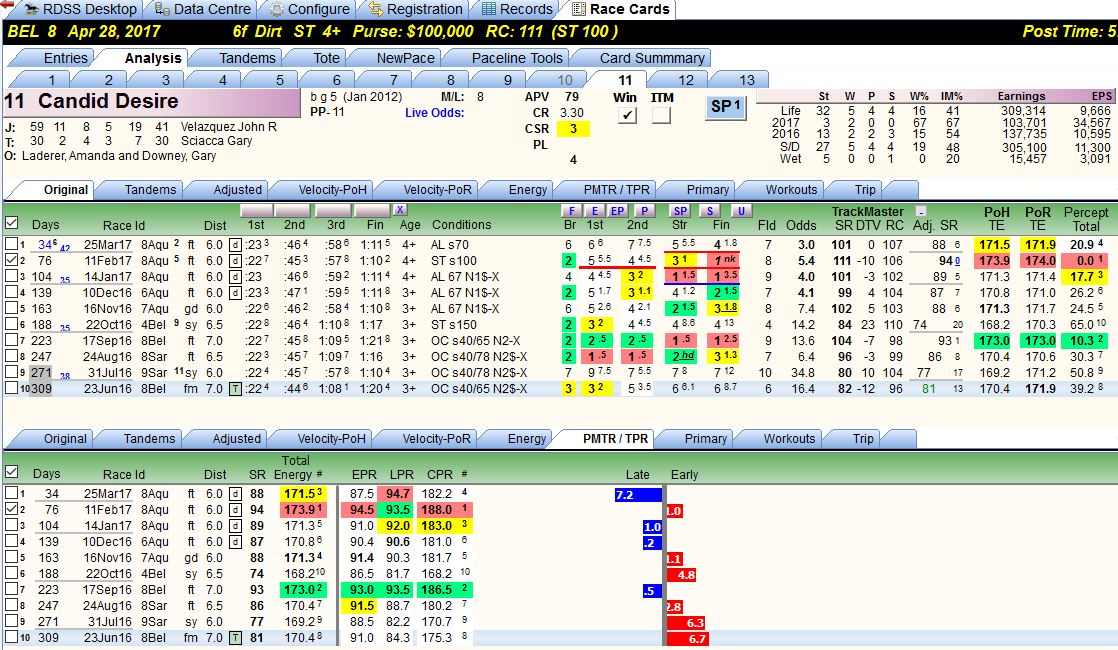Click the red back arrow icon

(7, 4)
